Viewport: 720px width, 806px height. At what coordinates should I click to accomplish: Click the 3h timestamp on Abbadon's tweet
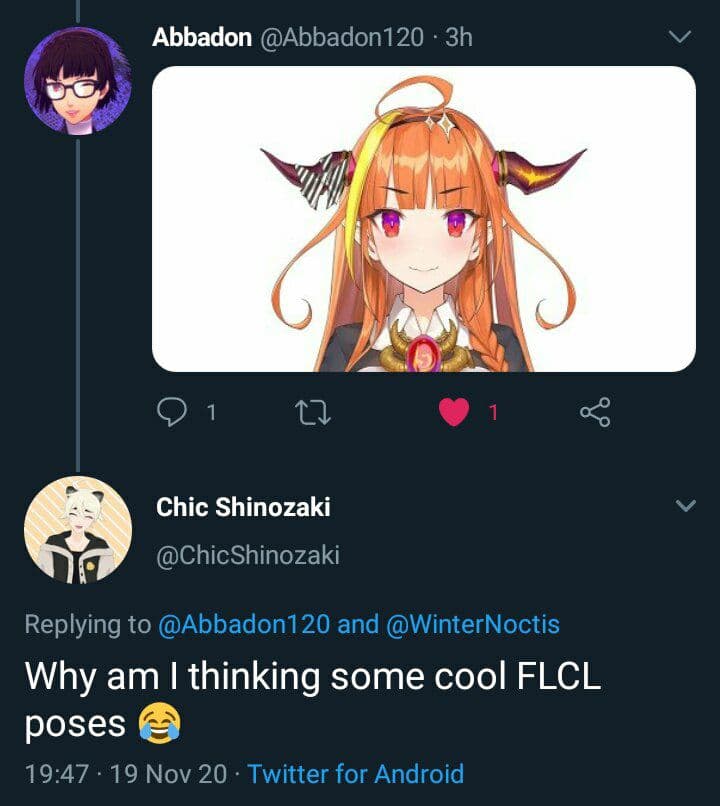(459, 37)
